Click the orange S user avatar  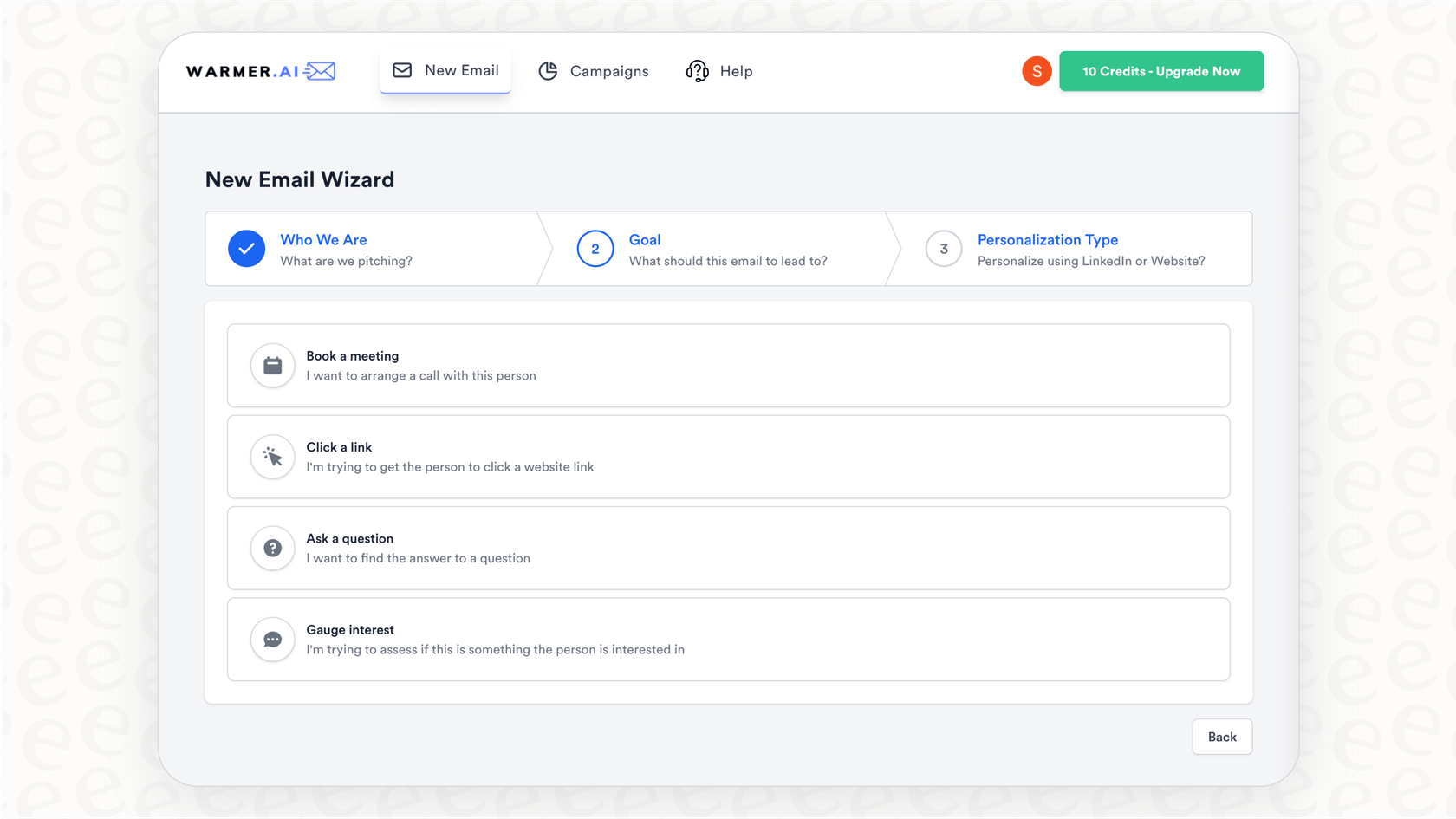[x=1037, y=71]
